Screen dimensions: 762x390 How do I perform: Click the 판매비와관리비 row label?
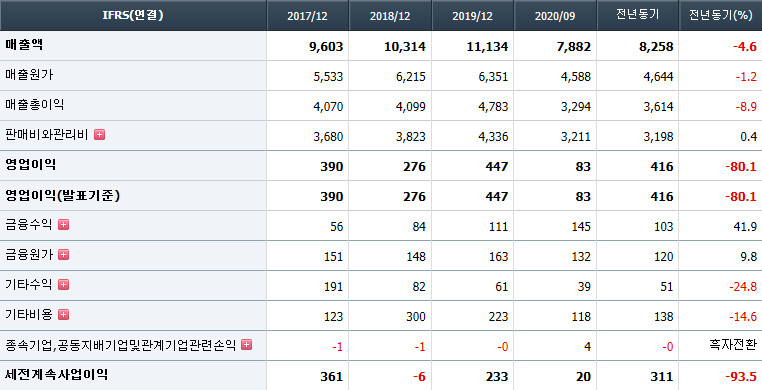(47, 135)
